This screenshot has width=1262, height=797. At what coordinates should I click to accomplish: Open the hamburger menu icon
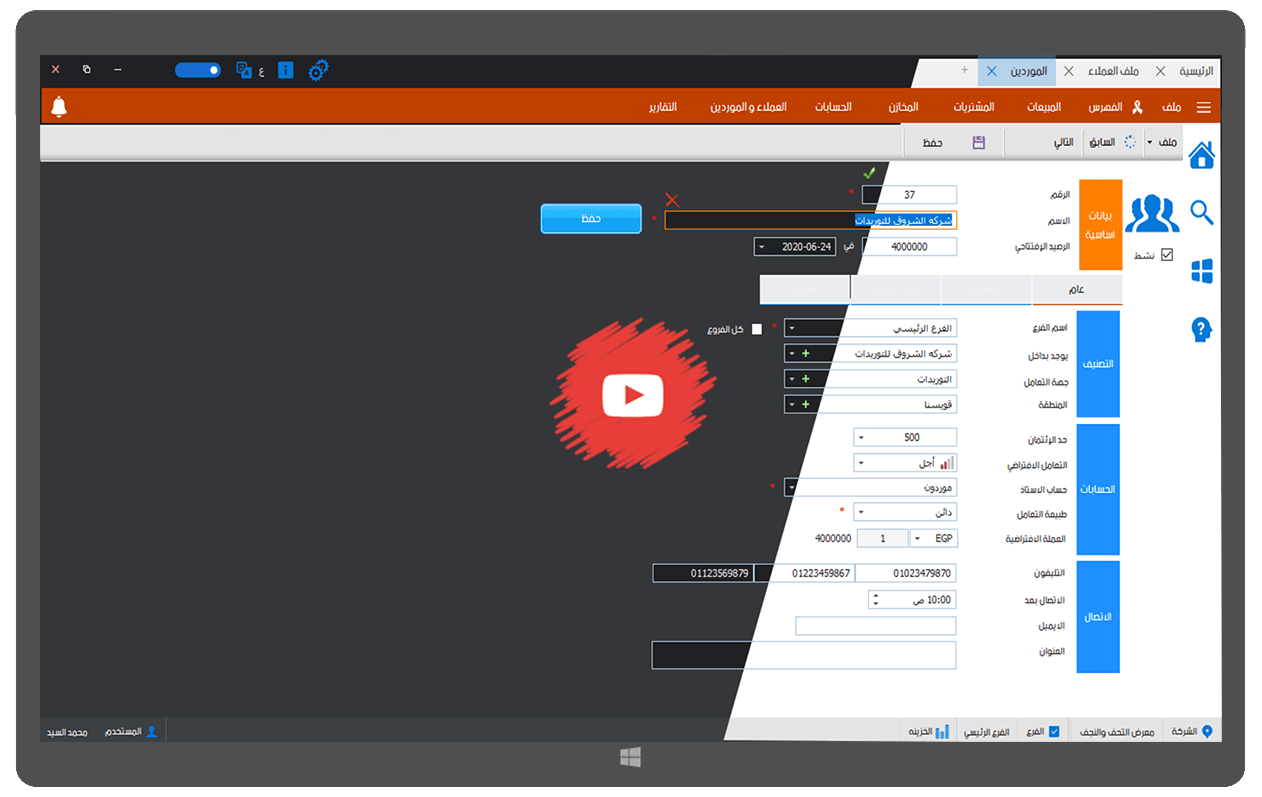pos(1204,107)
